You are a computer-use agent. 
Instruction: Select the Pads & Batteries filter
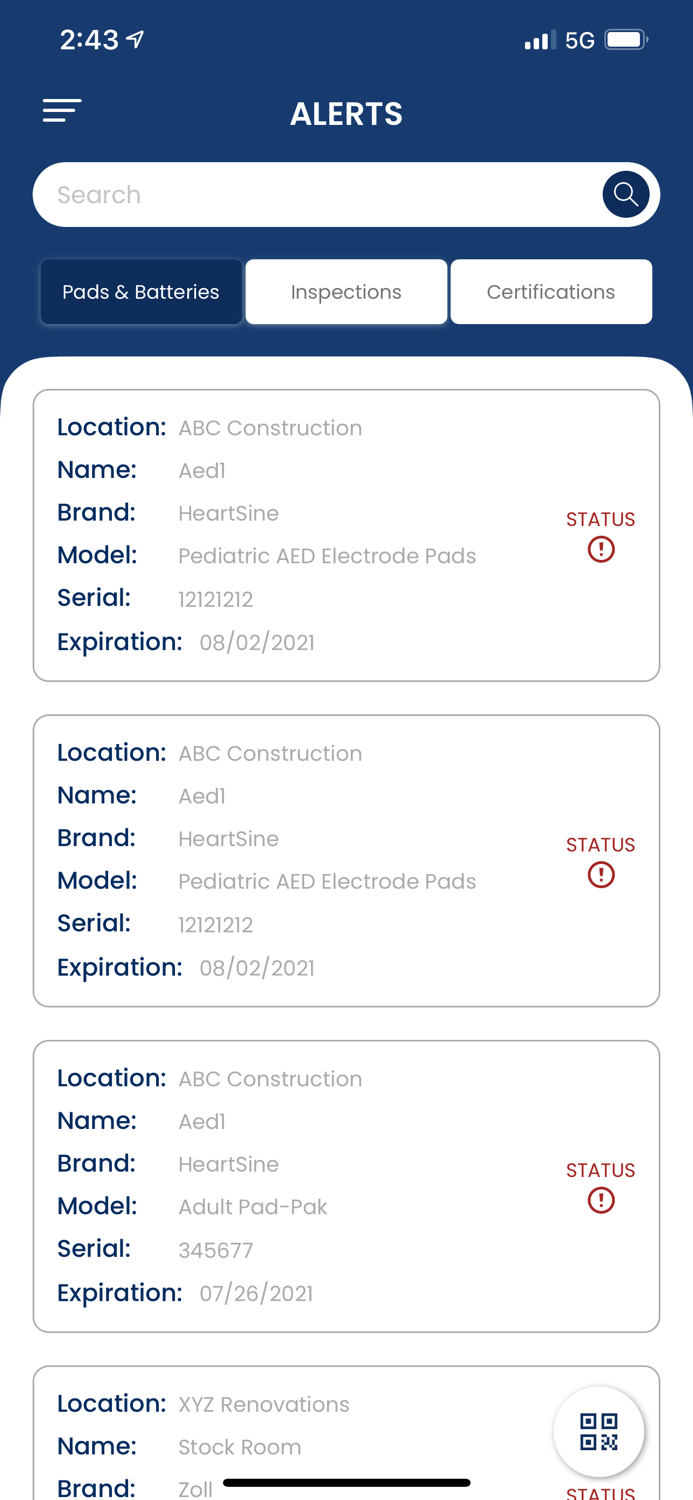(x=141, y=291)
